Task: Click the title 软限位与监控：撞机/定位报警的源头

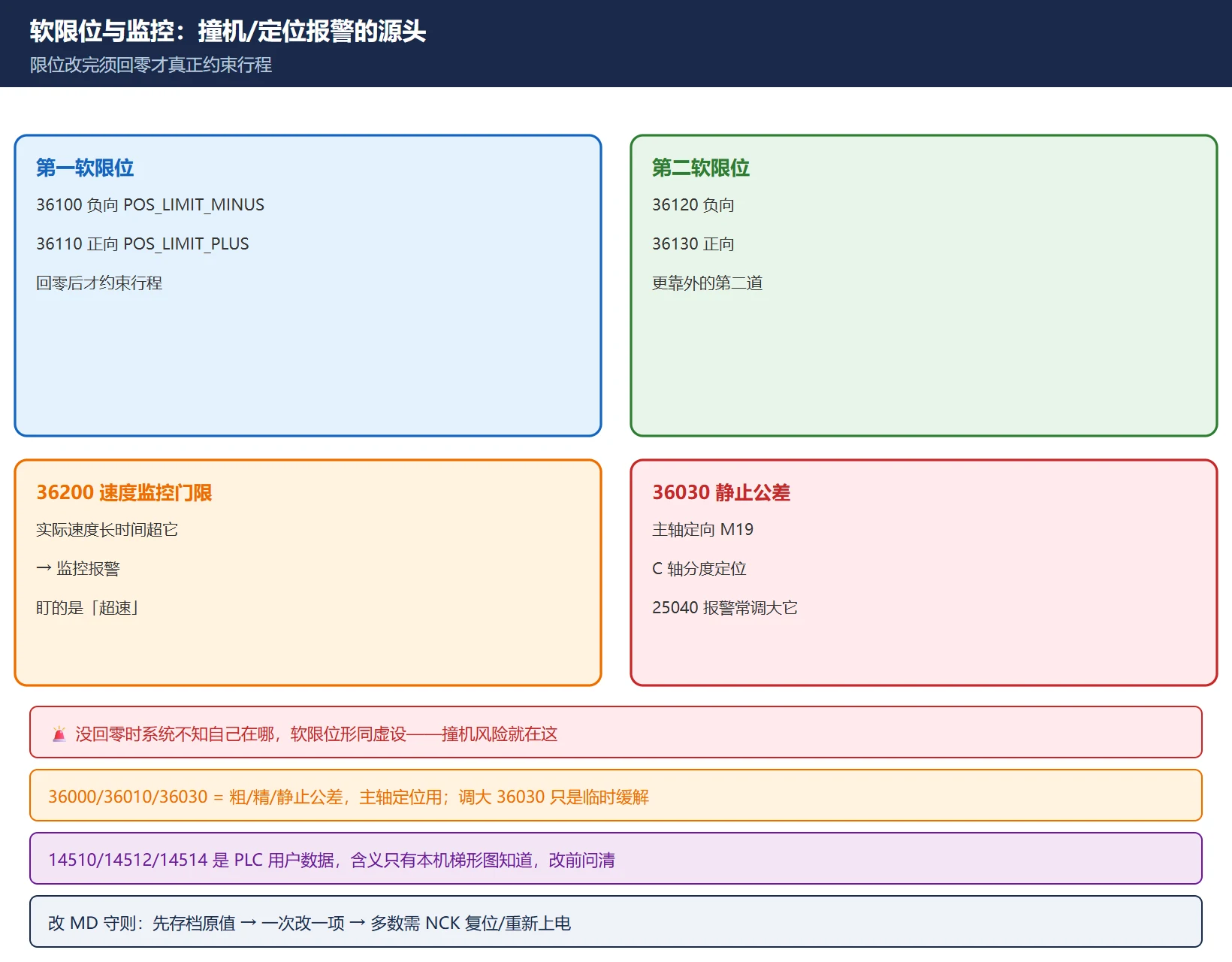Action: coord(228,32)
